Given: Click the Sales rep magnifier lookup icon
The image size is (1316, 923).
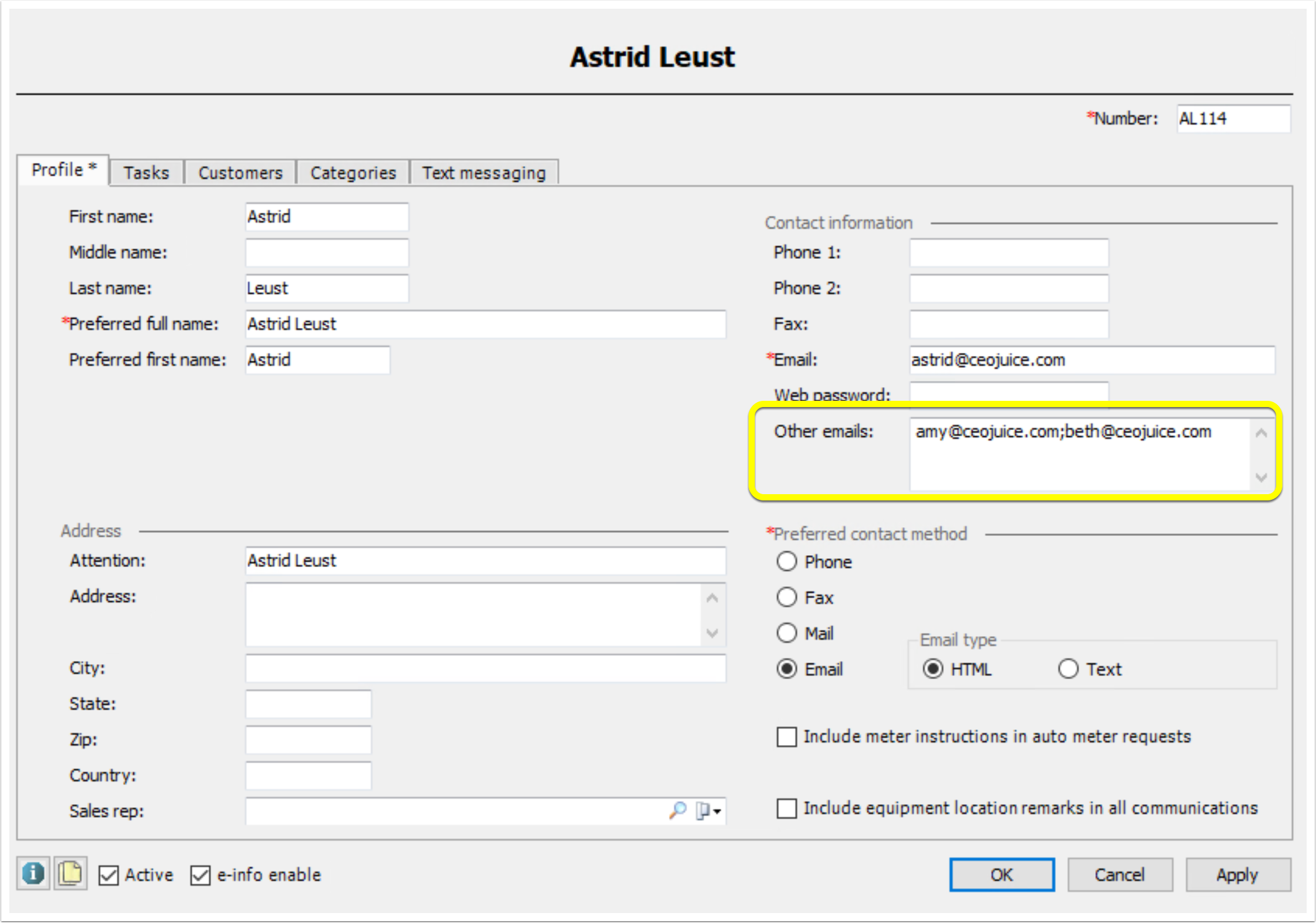Looking at the screenshot, I should pos(677,810).
